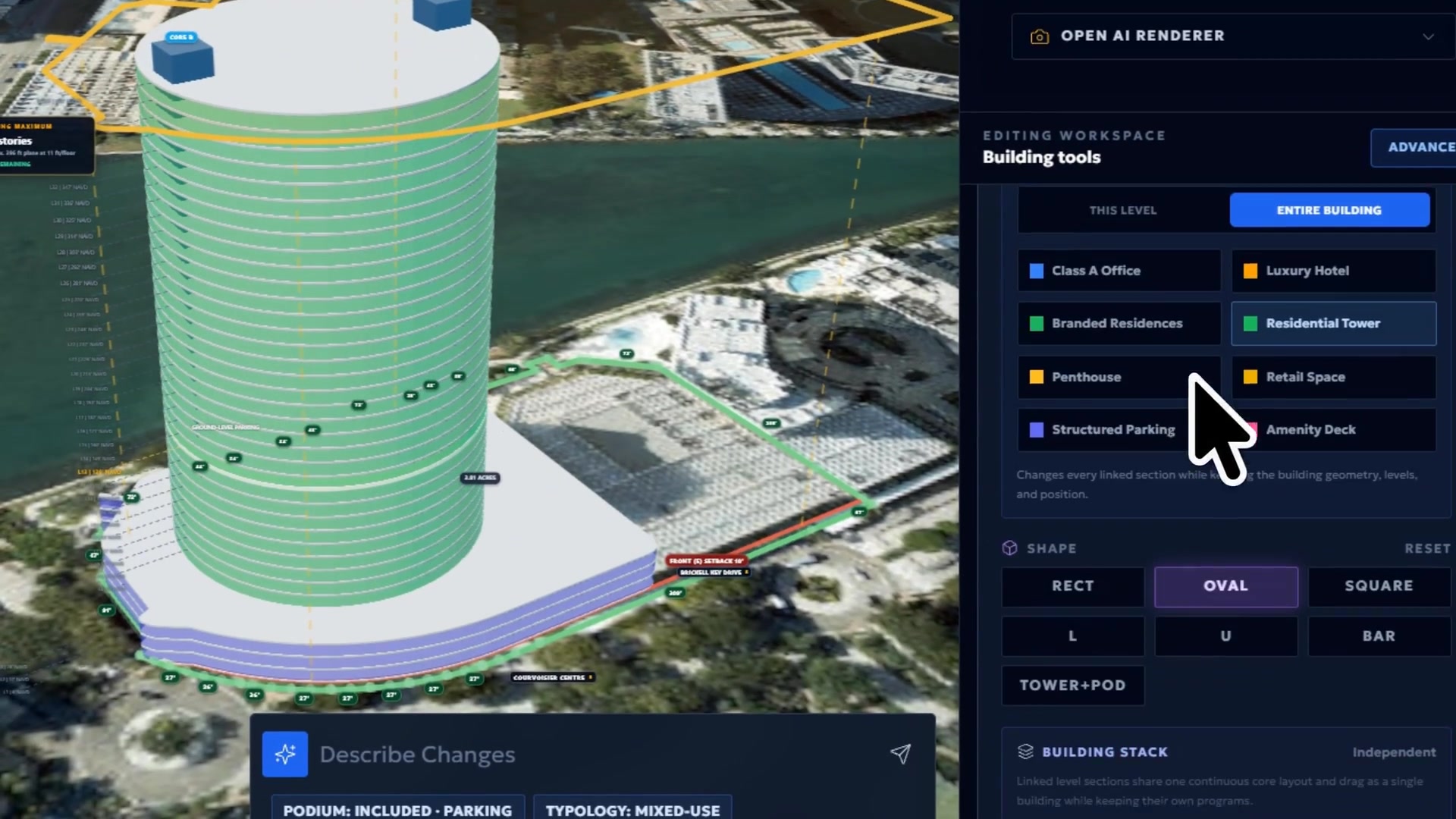Select Amenity Deck program
This screenshot has height=819, width=1456.
pos(1333,429)
